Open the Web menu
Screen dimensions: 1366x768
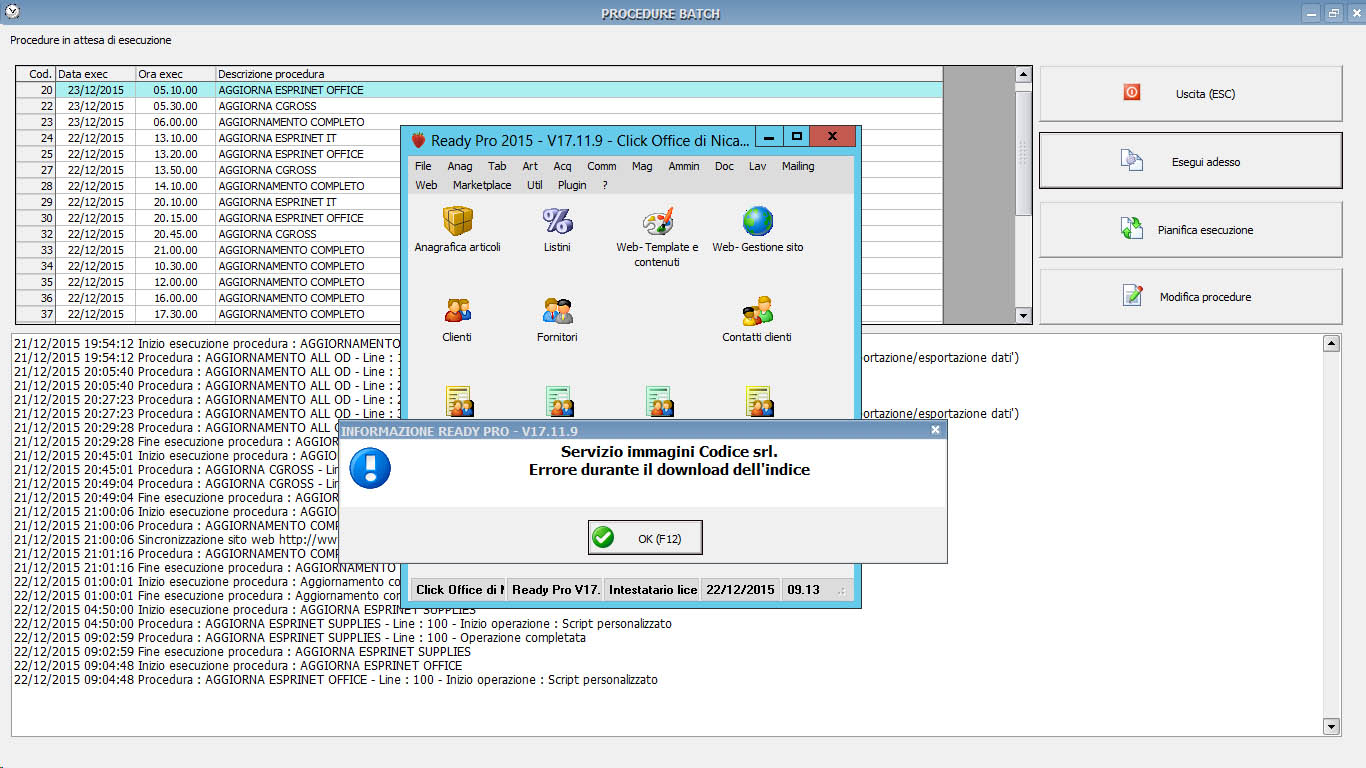[x=426, y=185]
